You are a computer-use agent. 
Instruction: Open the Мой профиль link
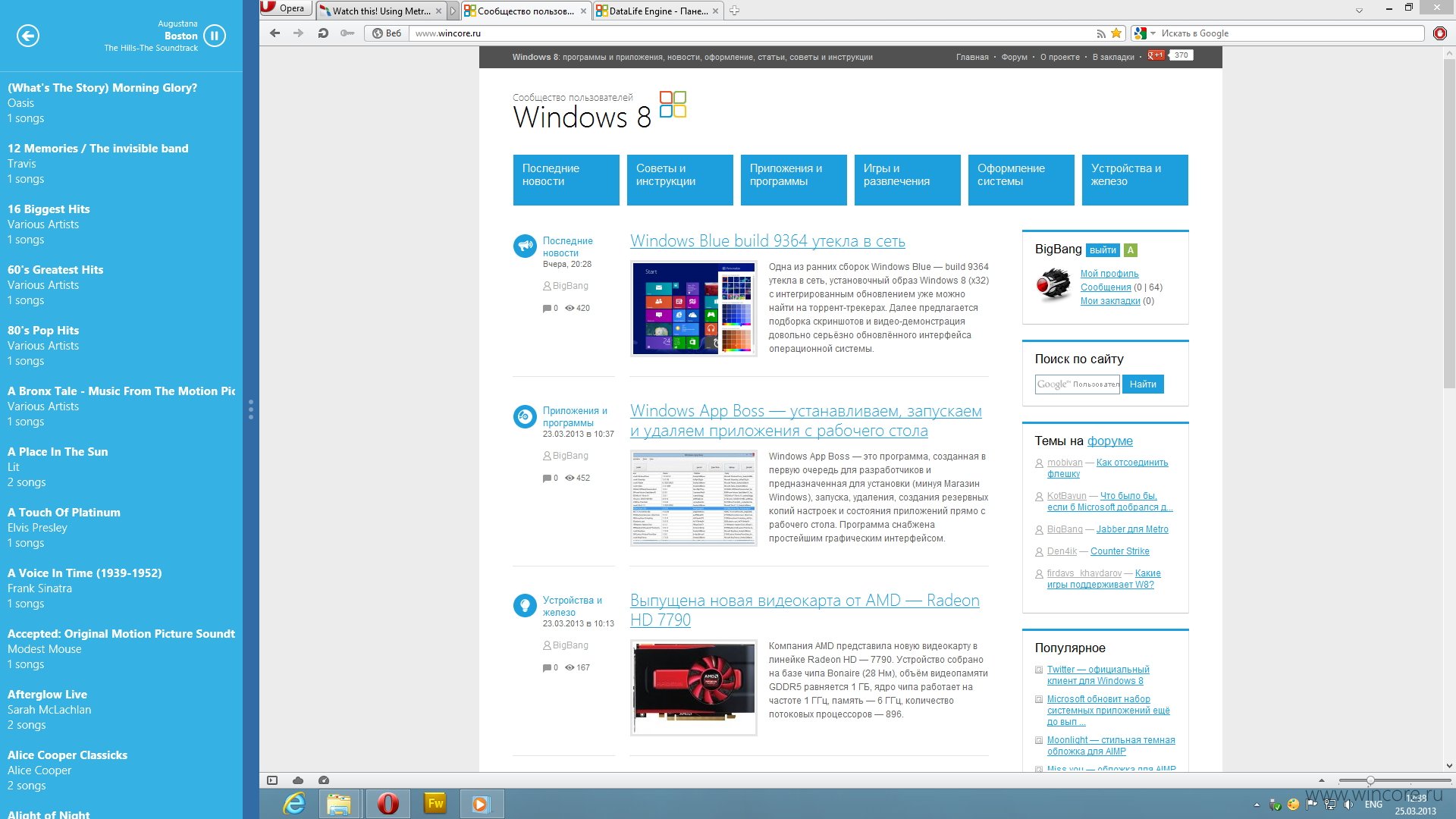(1109, 274)
